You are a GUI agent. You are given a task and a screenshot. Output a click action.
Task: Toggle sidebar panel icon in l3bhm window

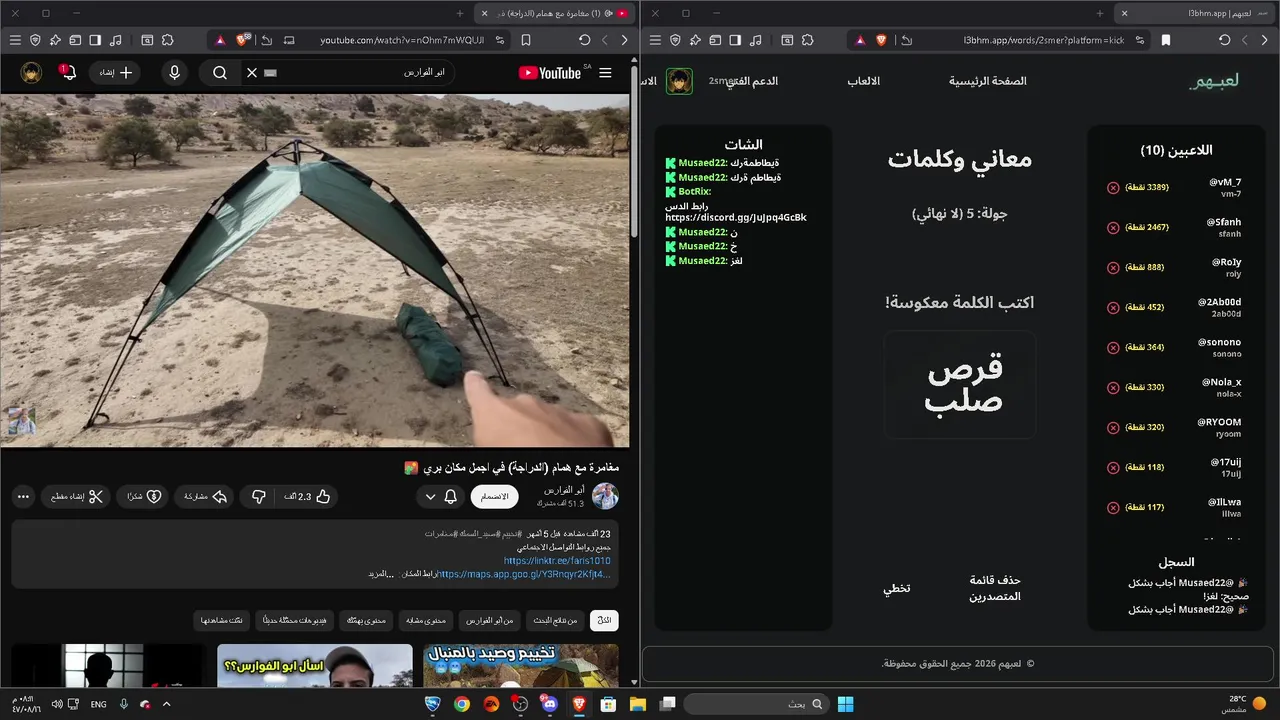[x=735, y=40]
